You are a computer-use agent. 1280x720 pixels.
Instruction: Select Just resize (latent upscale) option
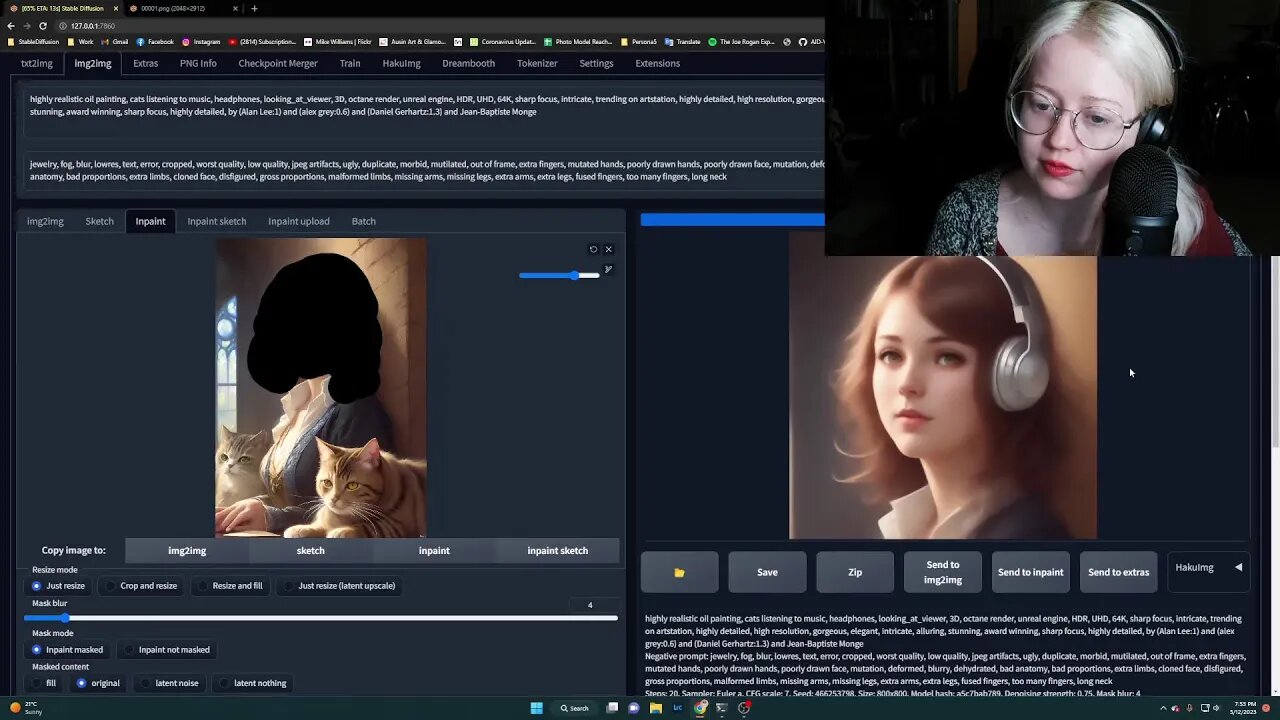click(340, 586)
